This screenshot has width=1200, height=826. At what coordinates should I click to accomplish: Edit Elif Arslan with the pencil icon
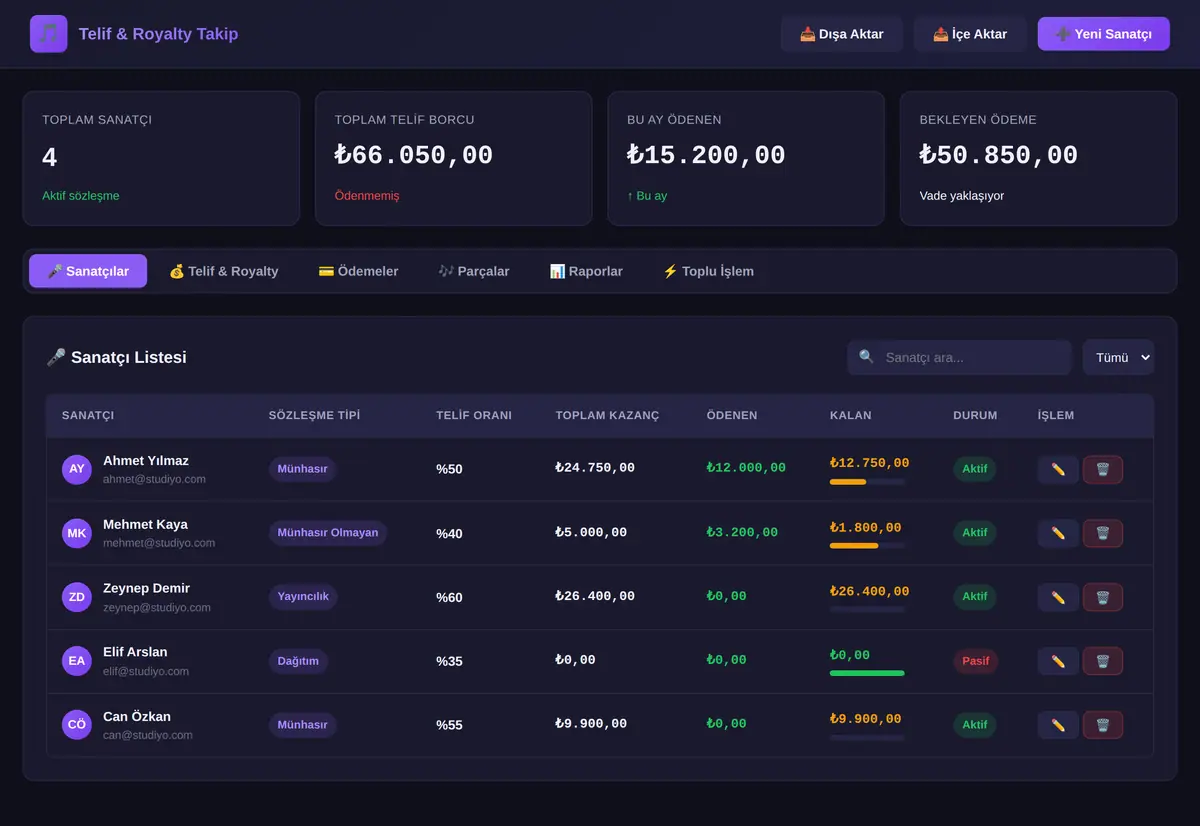coord(1058,661)
